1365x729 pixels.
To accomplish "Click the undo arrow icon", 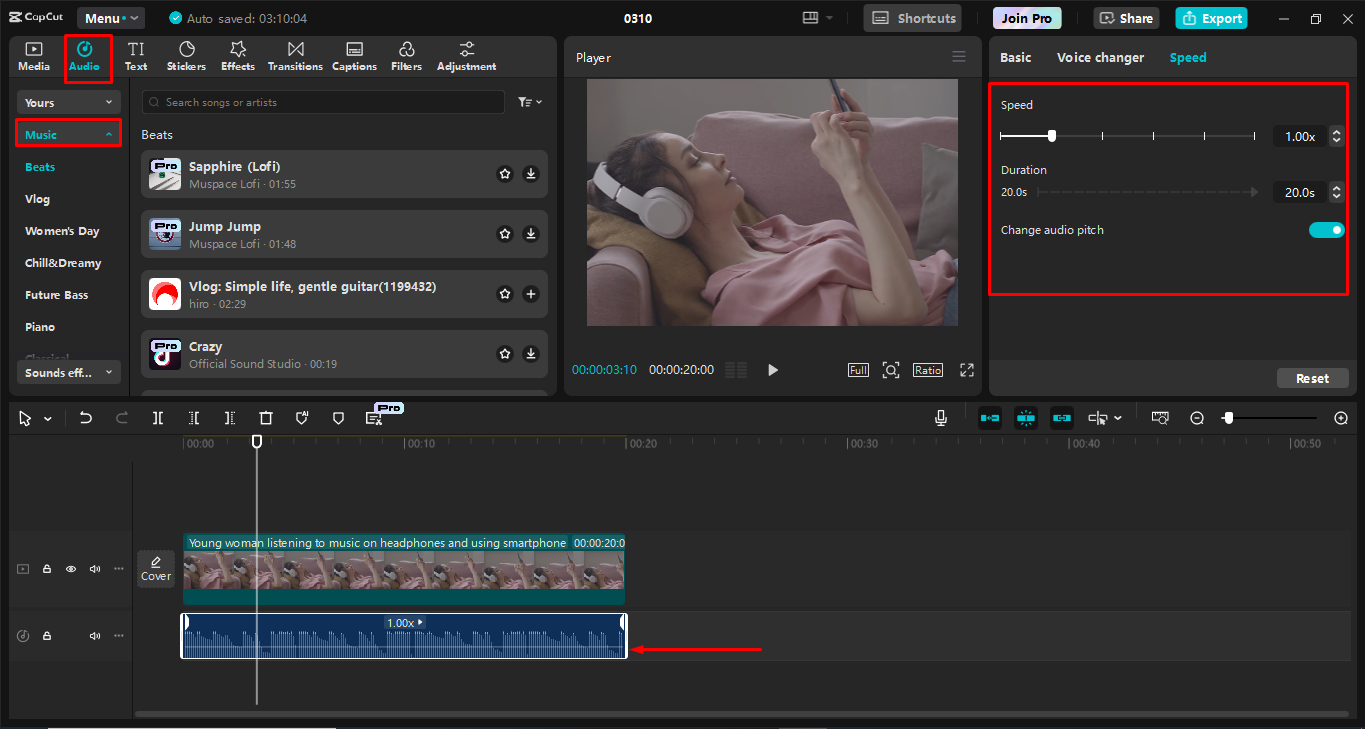I will coord(86,418).
